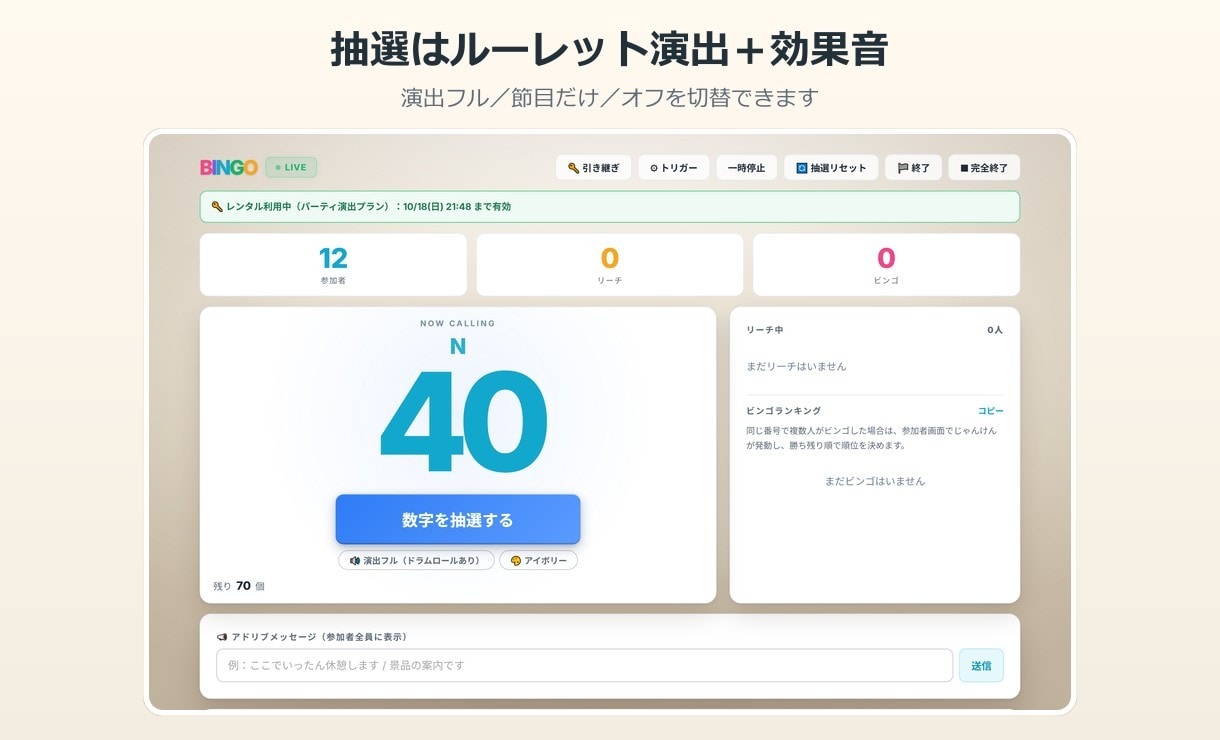Click the 引き継ぎ key button

coord(593,168)
